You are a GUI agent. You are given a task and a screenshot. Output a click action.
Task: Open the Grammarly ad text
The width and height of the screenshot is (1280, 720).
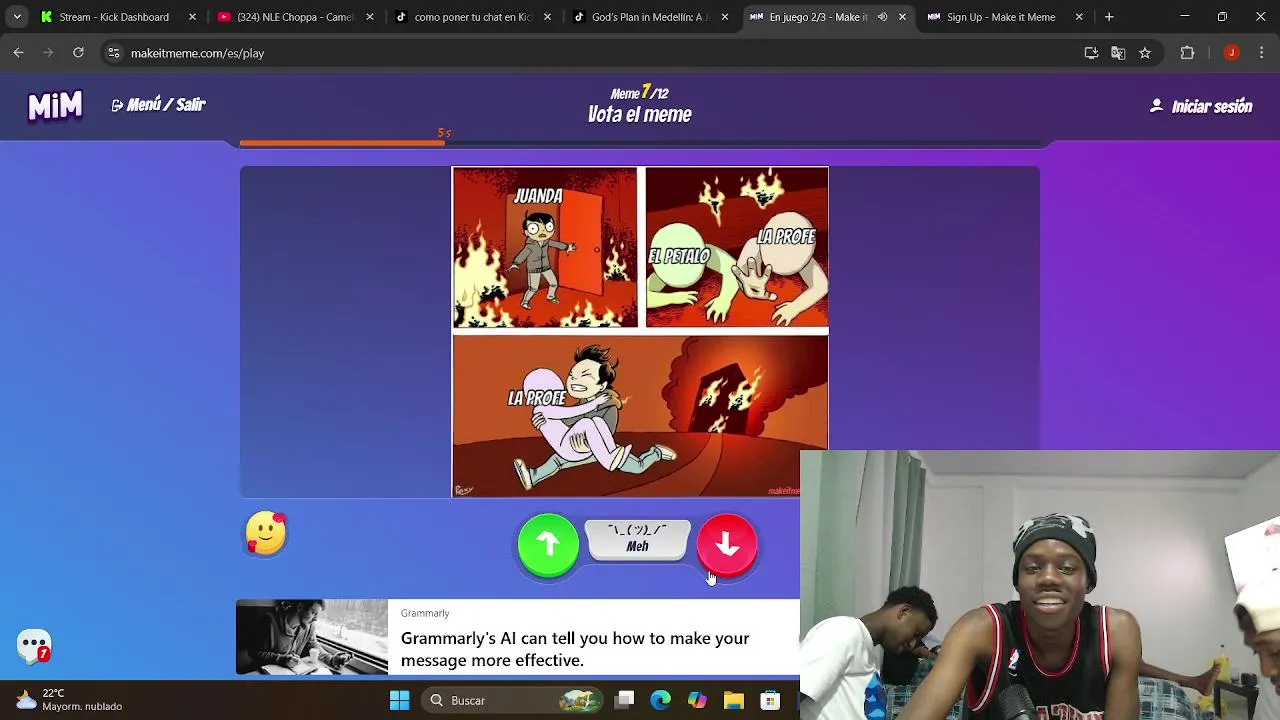coord(575,649)
